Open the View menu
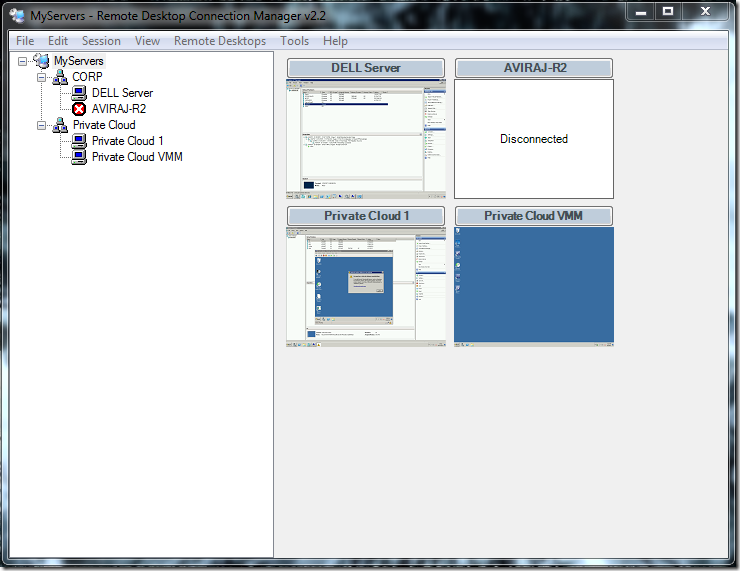 click(147, 41)
